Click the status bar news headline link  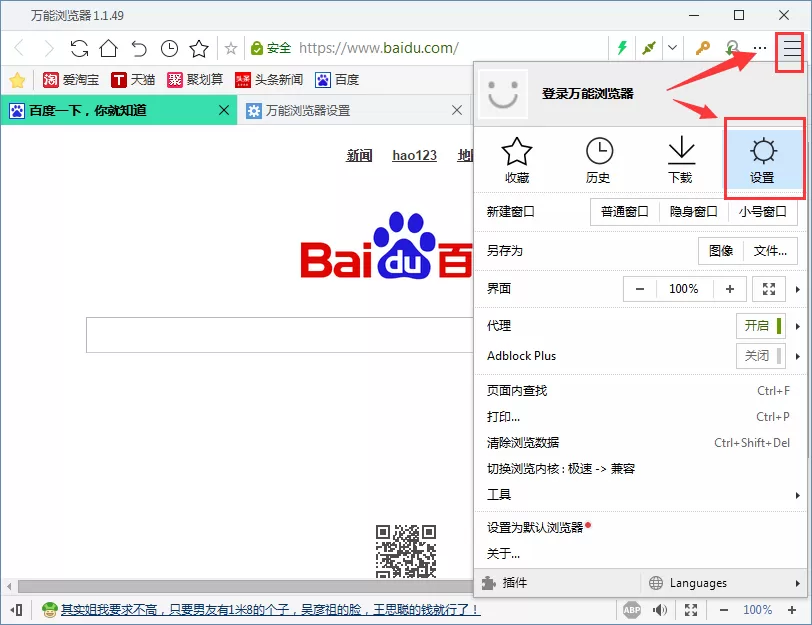tap(271, 609)
